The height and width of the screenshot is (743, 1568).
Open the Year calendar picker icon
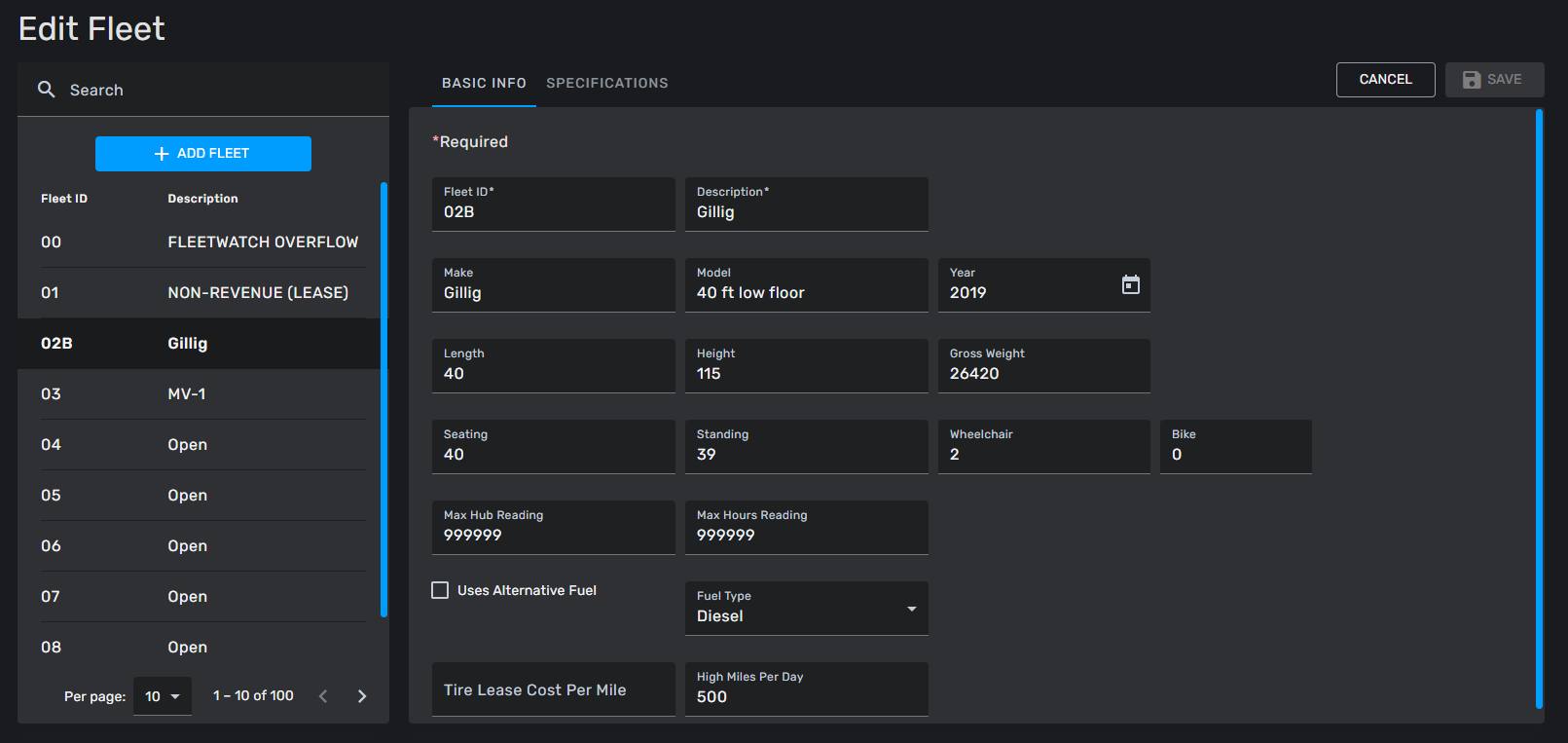coord(1130,284)
